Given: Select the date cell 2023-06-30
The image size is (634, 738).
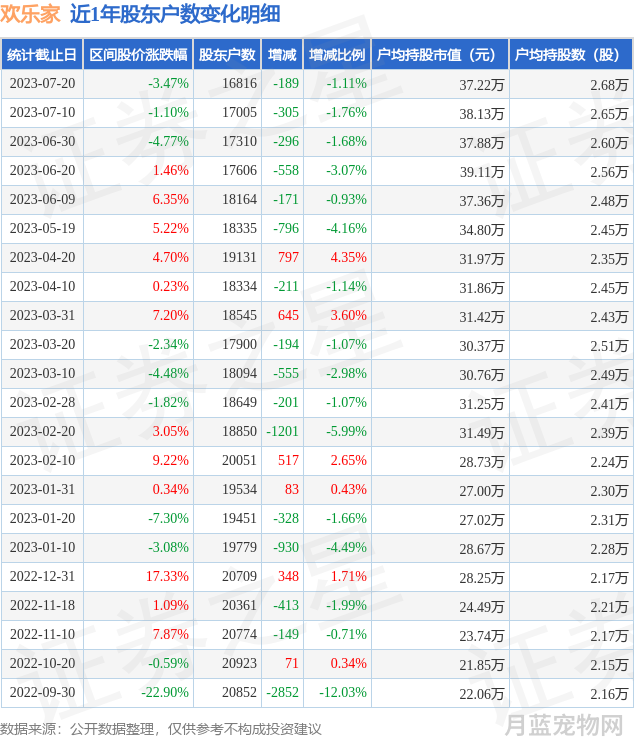Looking at the screenshot, I should click(42, 141).
